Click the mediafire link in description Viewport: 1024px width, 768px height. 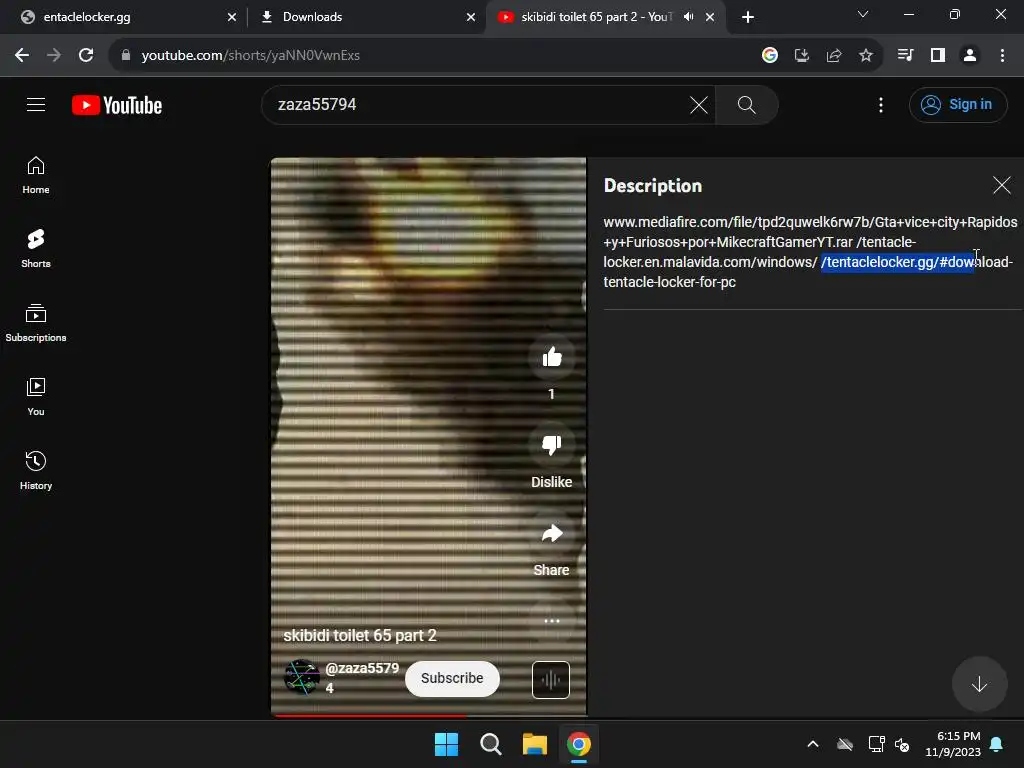point(810,232)
